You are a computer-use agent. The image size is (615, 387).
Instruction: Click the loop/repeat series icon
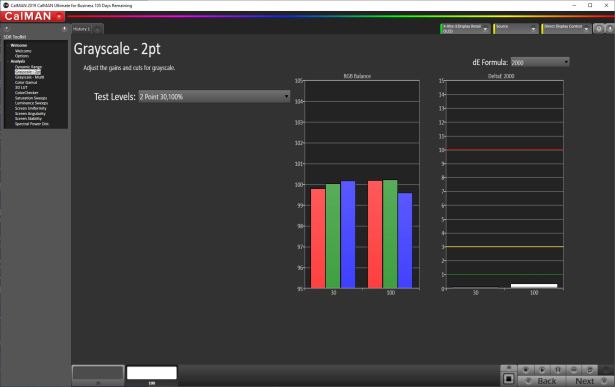tap(590, 370)
